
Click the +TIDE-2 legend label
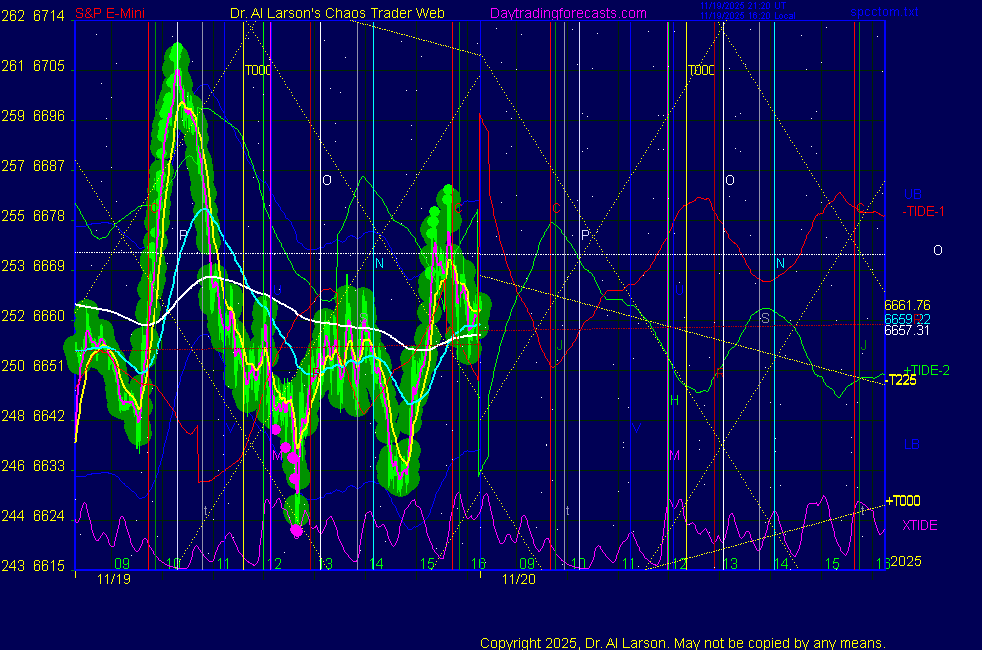click(x=926, y=370)
